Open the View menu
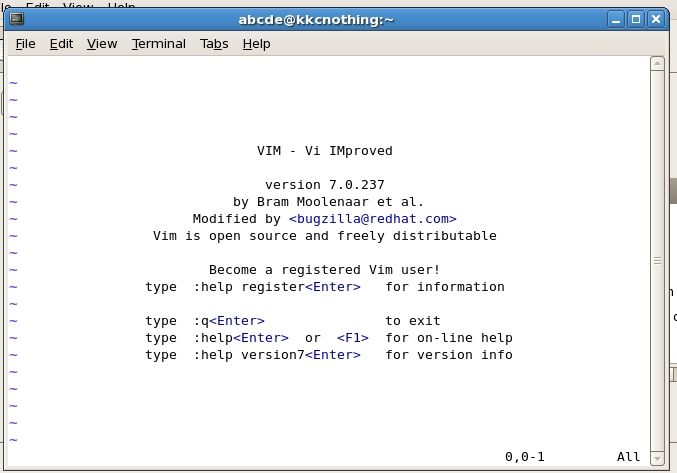This screenshot has height=473, width=677. click(102, 44)
